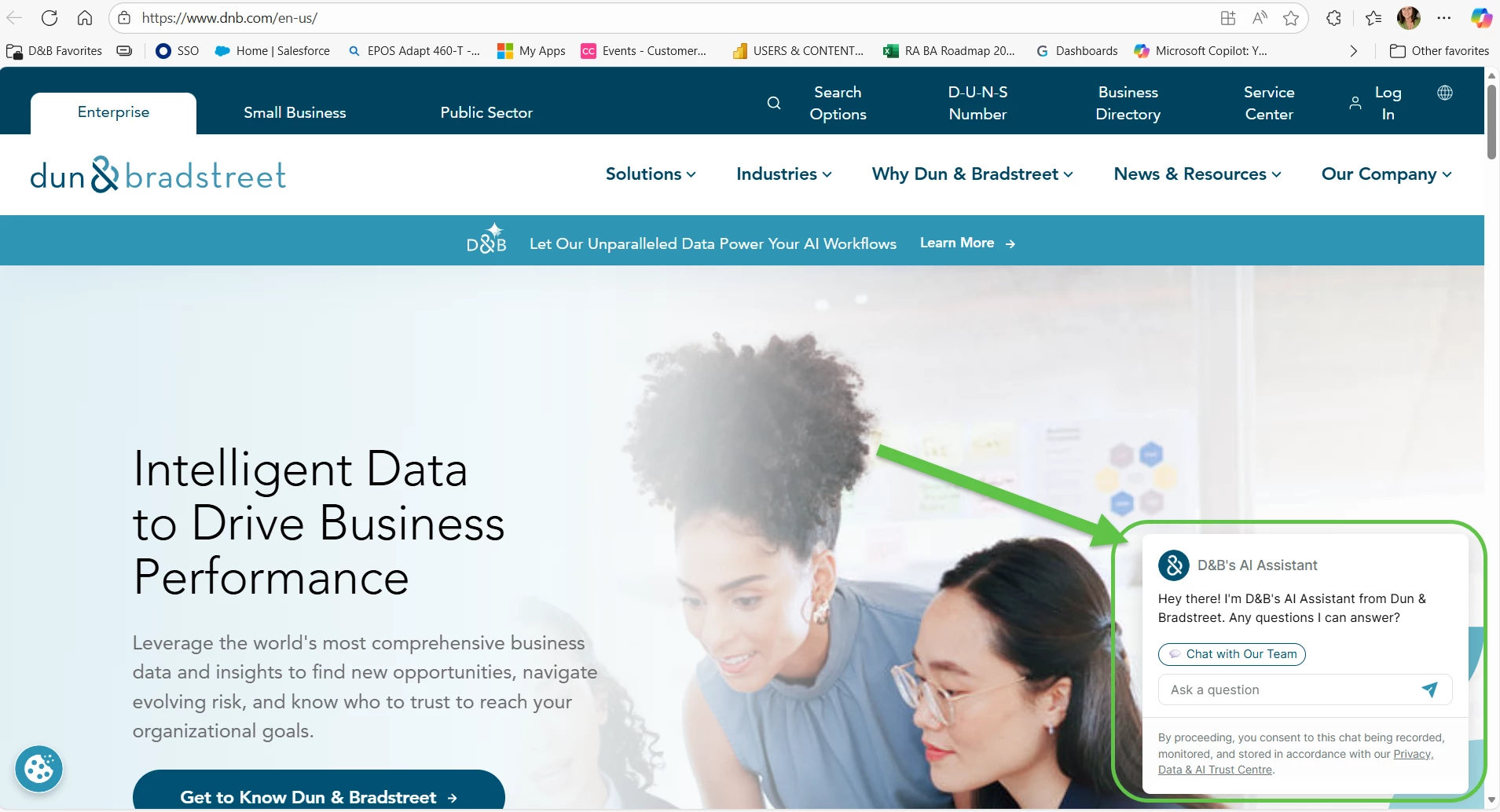Click the cookie preferences icon

(x=39, y=768)
